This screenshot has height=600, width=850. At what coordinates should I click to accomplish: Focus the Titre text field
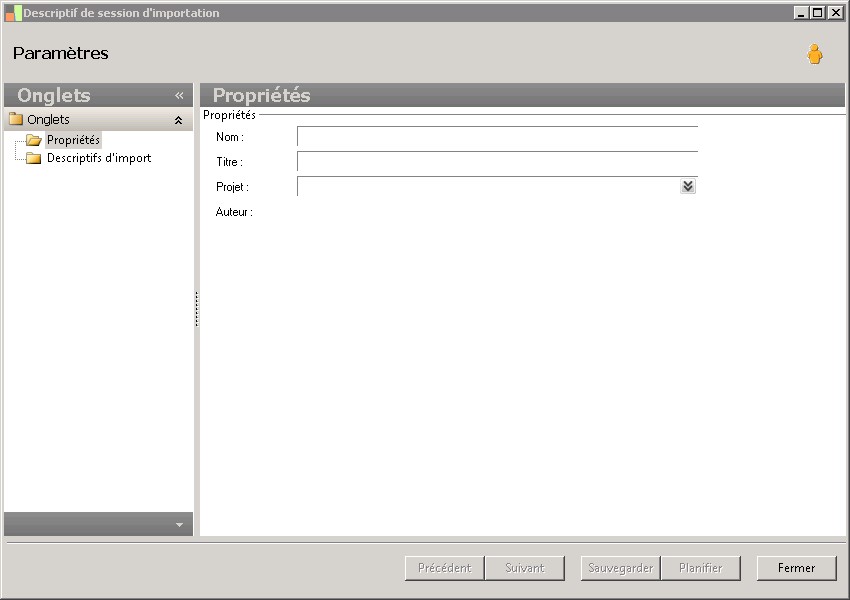pos(497,162)
